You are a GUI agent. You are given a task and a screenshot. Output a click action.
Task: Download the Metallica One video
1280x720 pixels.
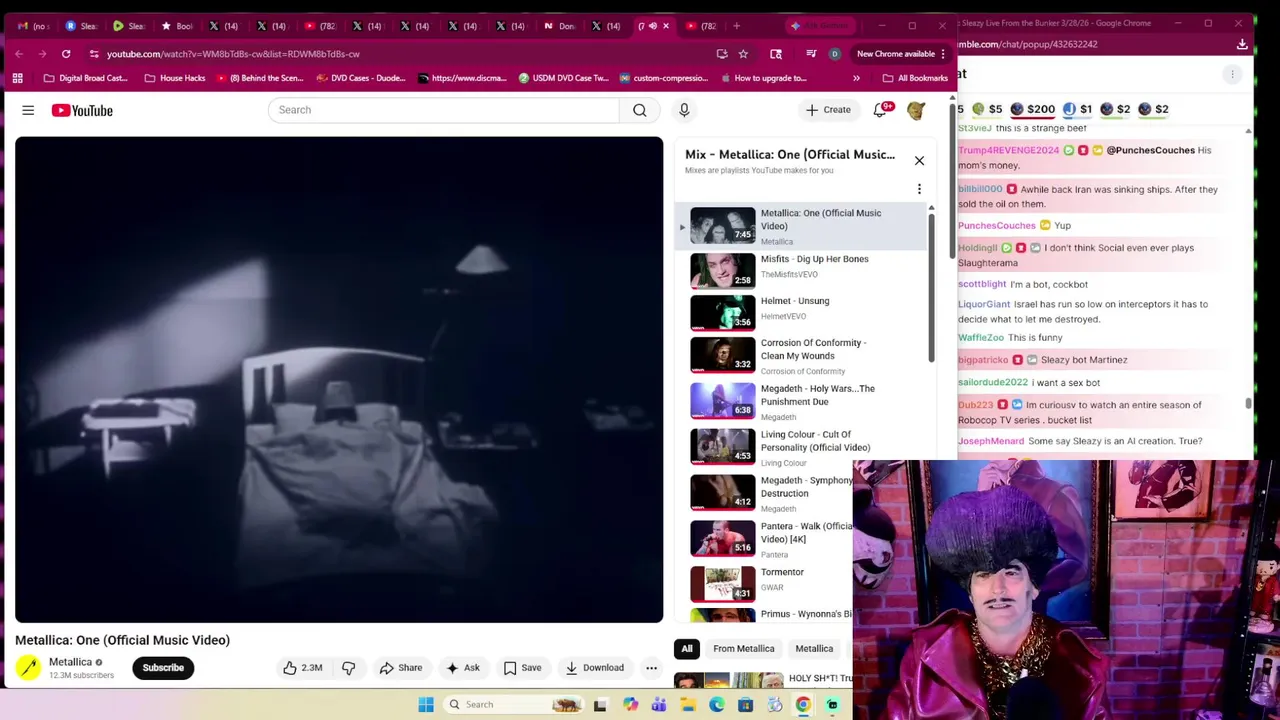point(594,668)
